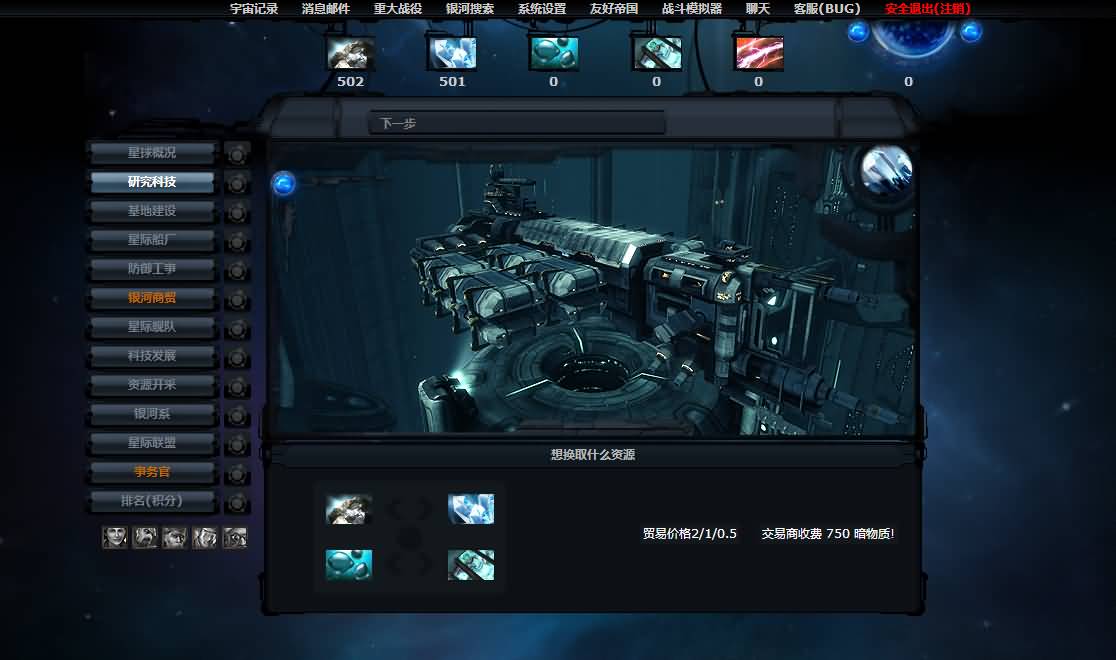
Task: Open 科技发展 in the sidebar
Action: coord(152,355)
